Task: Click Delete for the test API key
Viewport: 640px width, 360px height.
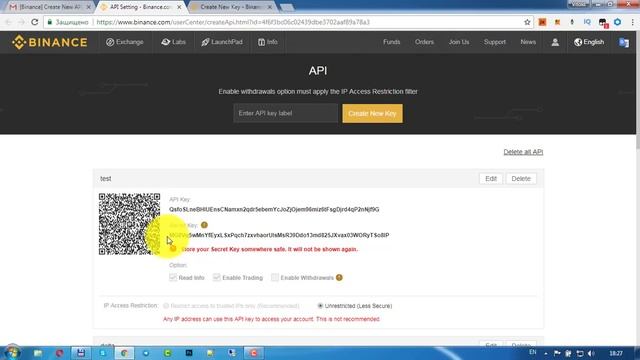Action: 521,179
